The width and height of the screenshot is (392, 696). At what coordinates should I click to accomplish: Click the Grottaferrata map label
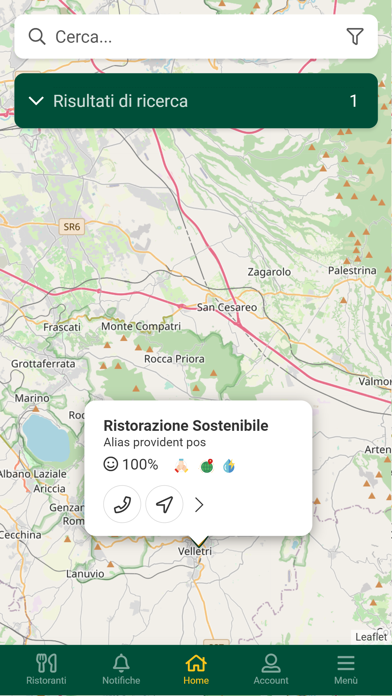click(43, 364)
